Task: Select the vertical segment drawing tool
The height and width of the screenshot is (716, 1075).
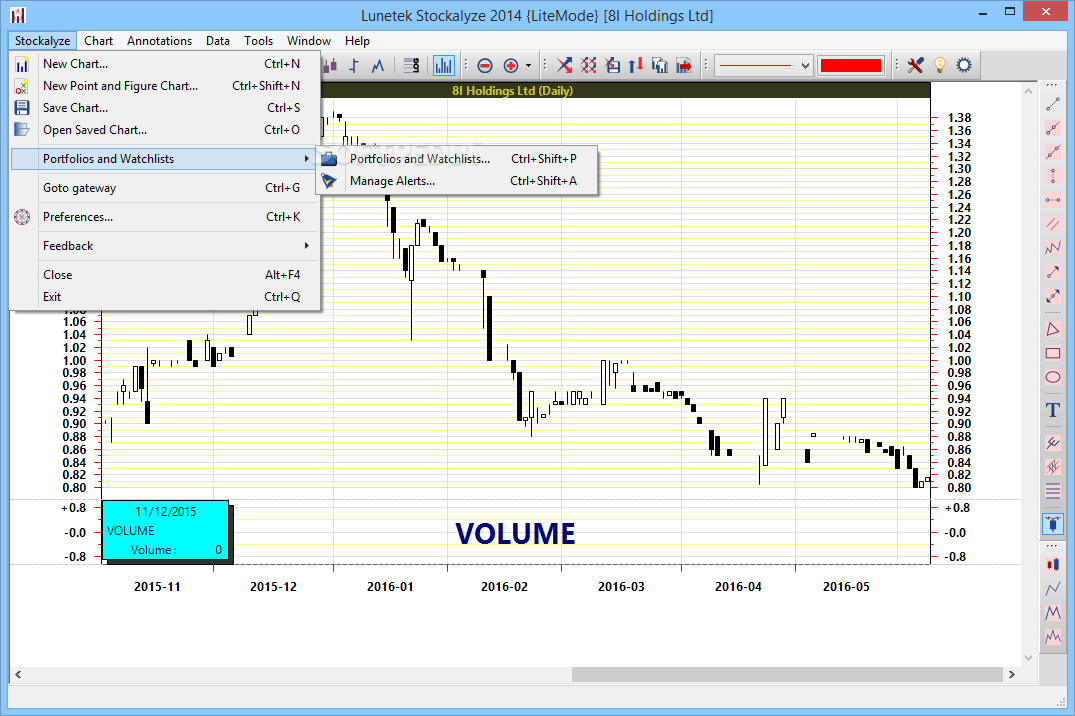Action: tap(1053, 176)
